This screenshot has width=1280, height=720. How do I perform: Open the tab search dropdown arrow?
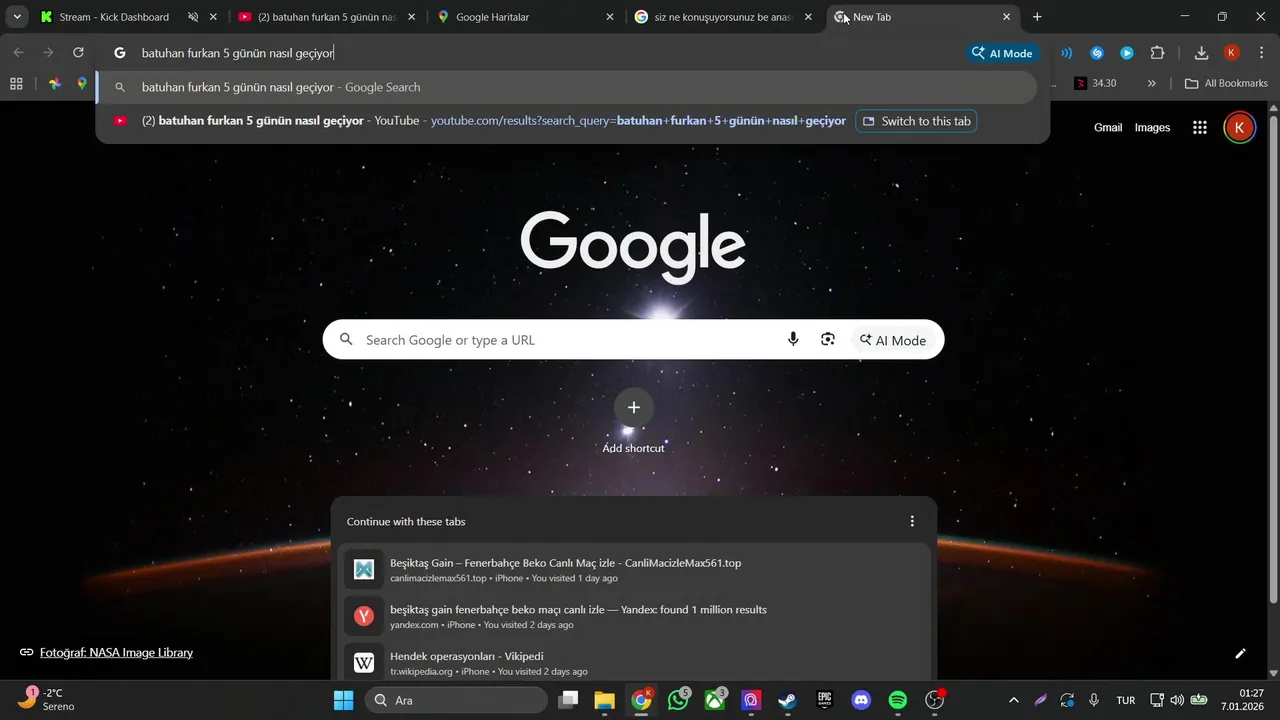tap(17, 17)
